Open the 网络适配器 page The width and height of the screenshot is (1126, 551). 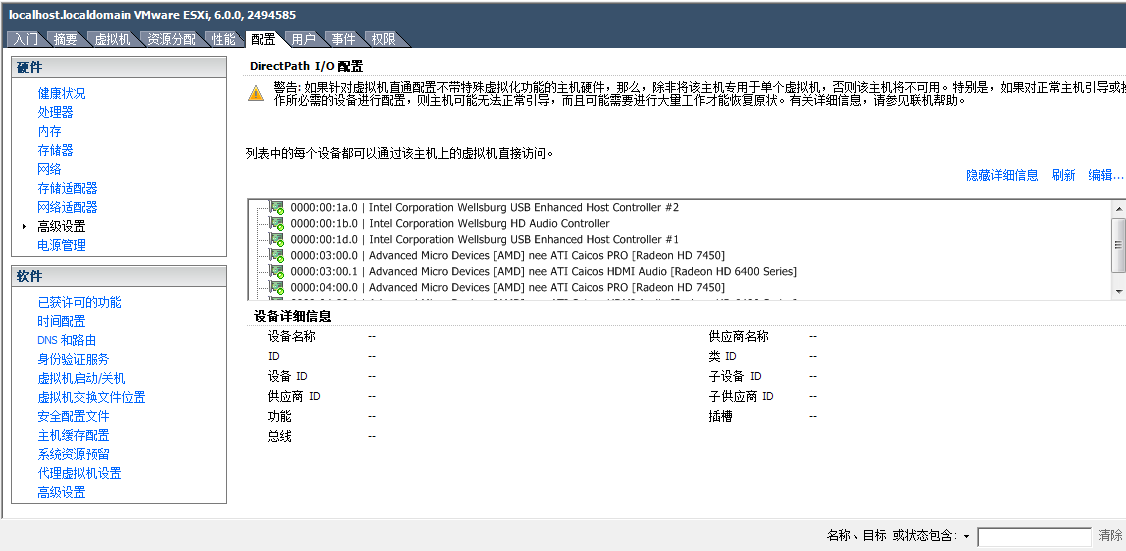[68, 207]
